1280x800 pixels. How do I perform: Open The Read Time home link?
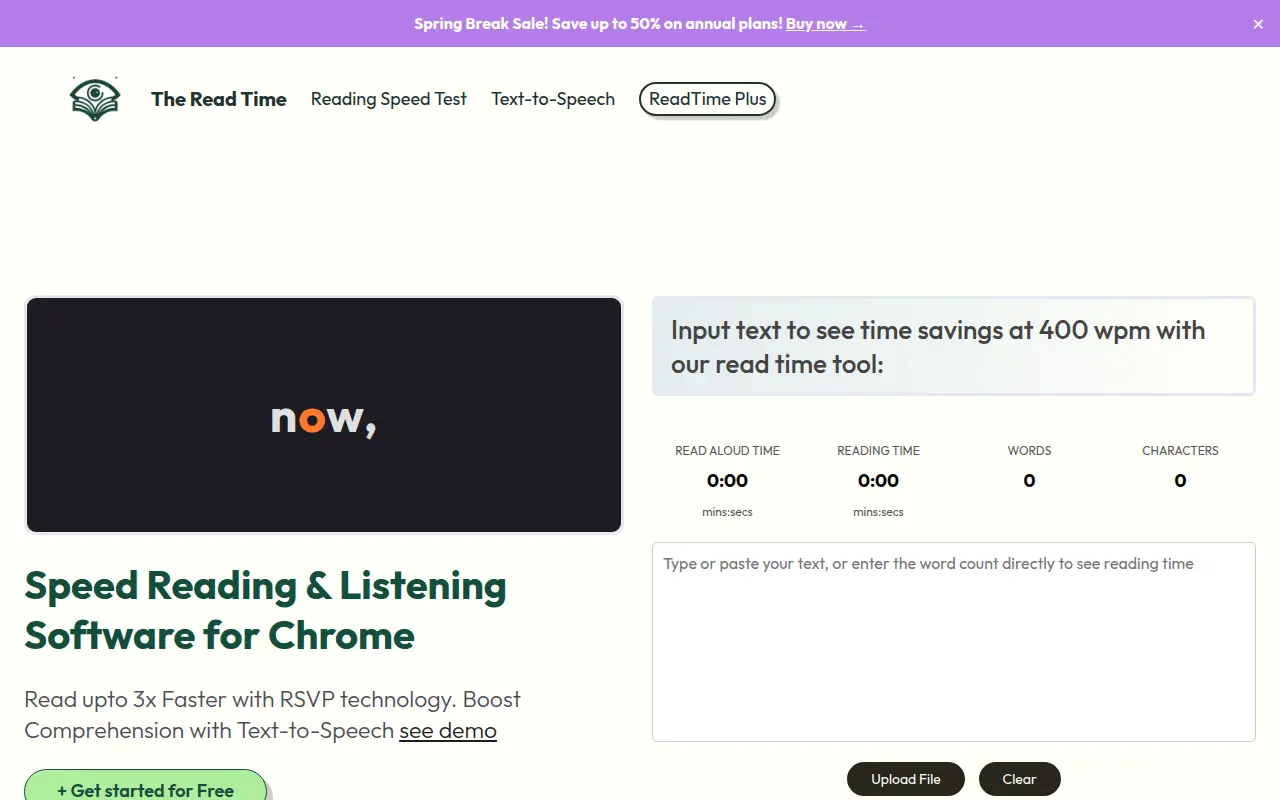(x=219, y=99)
